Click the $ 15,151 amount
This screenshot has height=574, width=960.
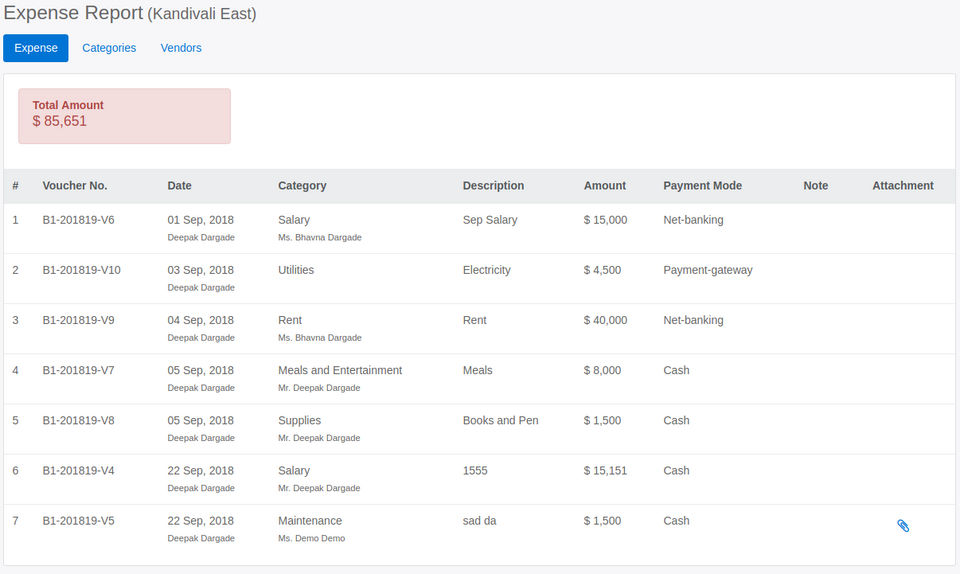coord(605,470)
